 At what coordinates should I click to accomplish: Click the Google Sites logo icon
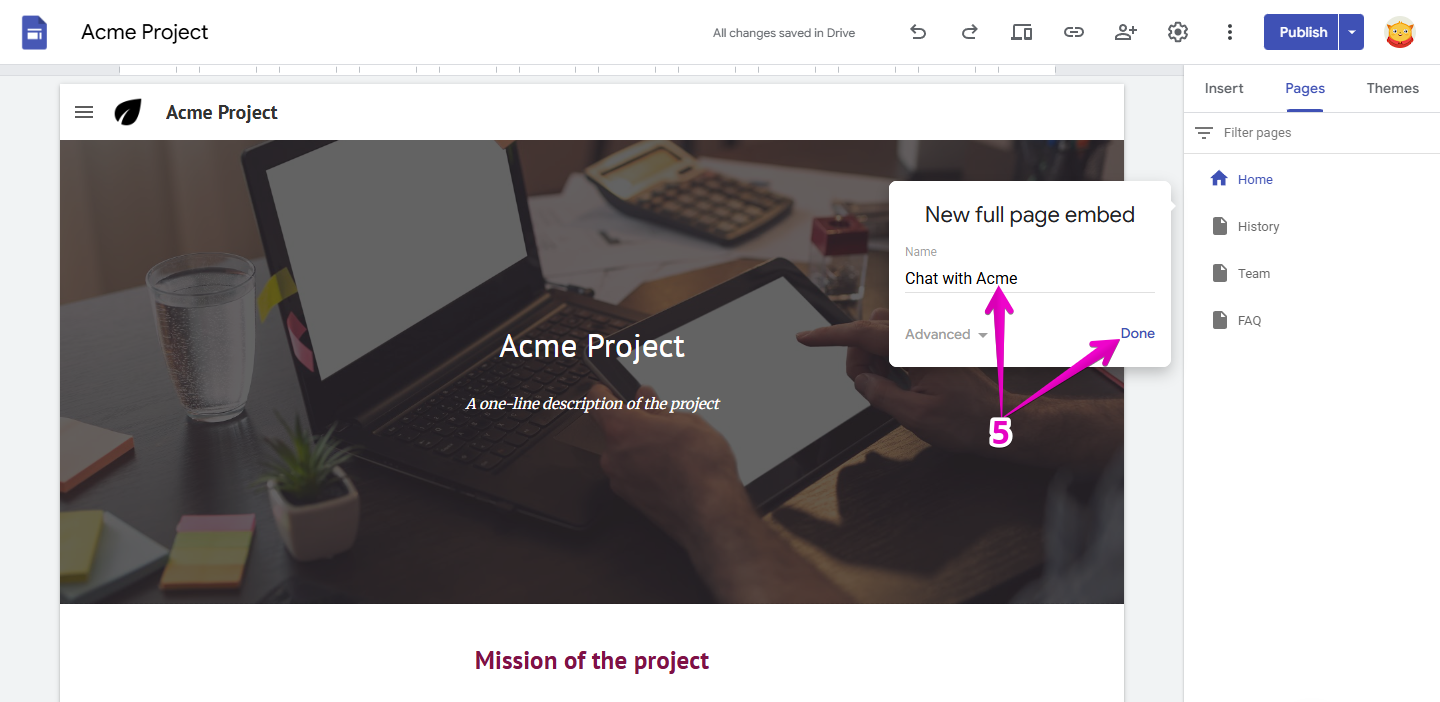pyautogui.click(x=35, y=32)
